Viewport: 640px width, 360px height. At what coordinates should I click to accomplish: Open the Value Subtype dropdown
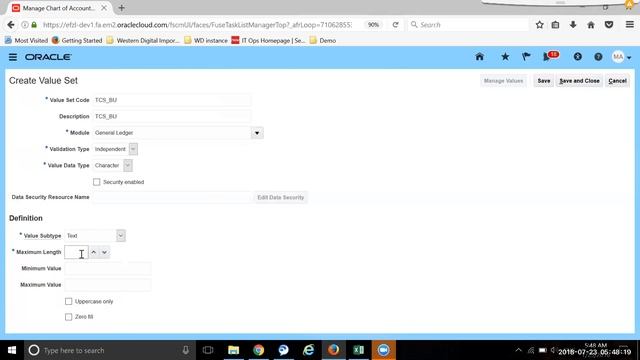click(x=120, y=236)
